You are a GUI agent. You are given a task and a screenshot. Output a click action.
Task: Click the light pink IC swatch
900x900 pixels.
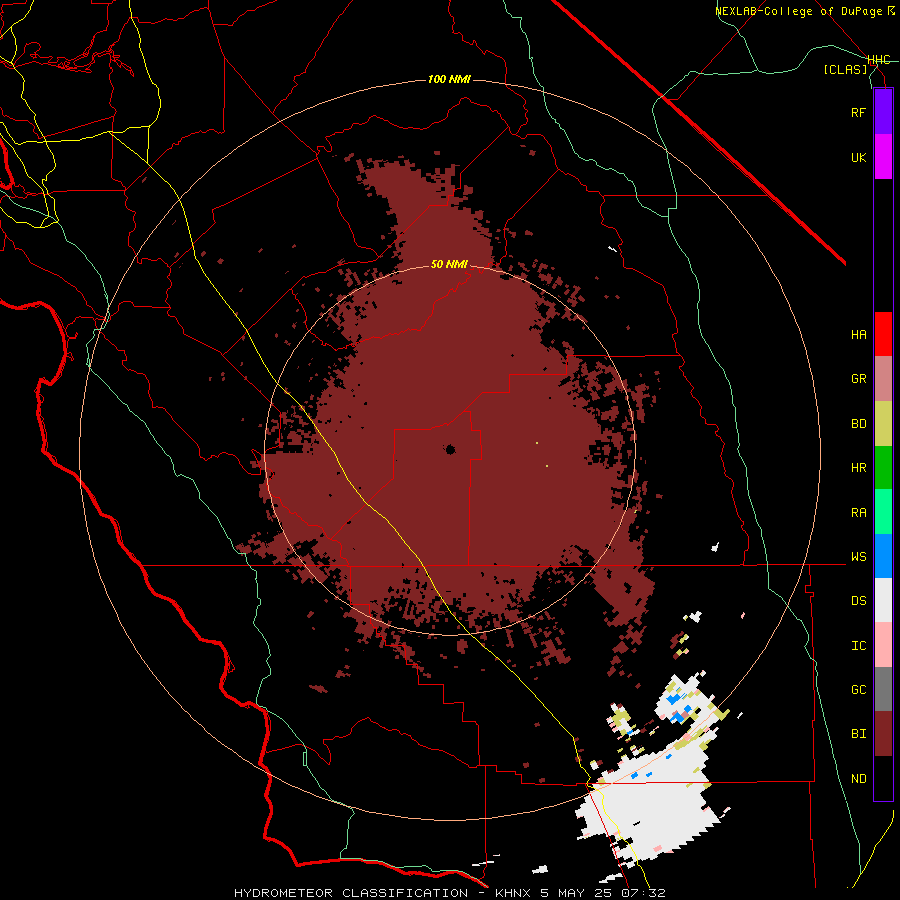pos(883,645)
